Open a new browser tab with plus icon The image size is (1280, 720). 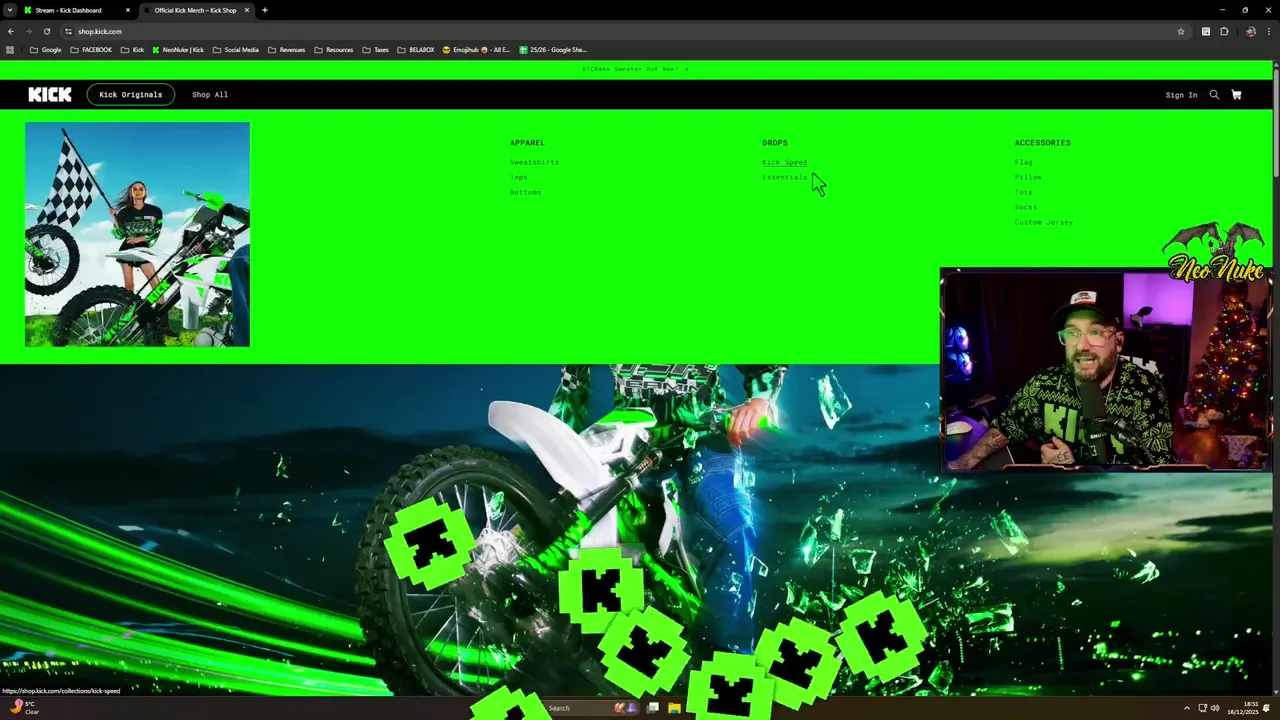[x=264, y=10]
